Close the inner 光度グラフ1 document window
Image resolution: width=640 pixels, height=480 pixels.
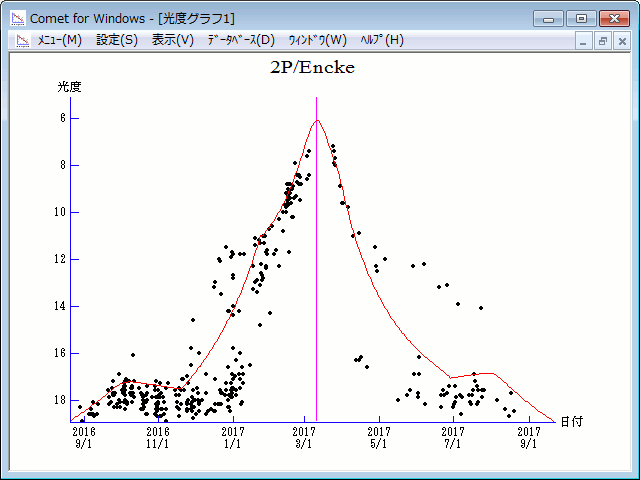pyautogui.click(x=622, y=41)
